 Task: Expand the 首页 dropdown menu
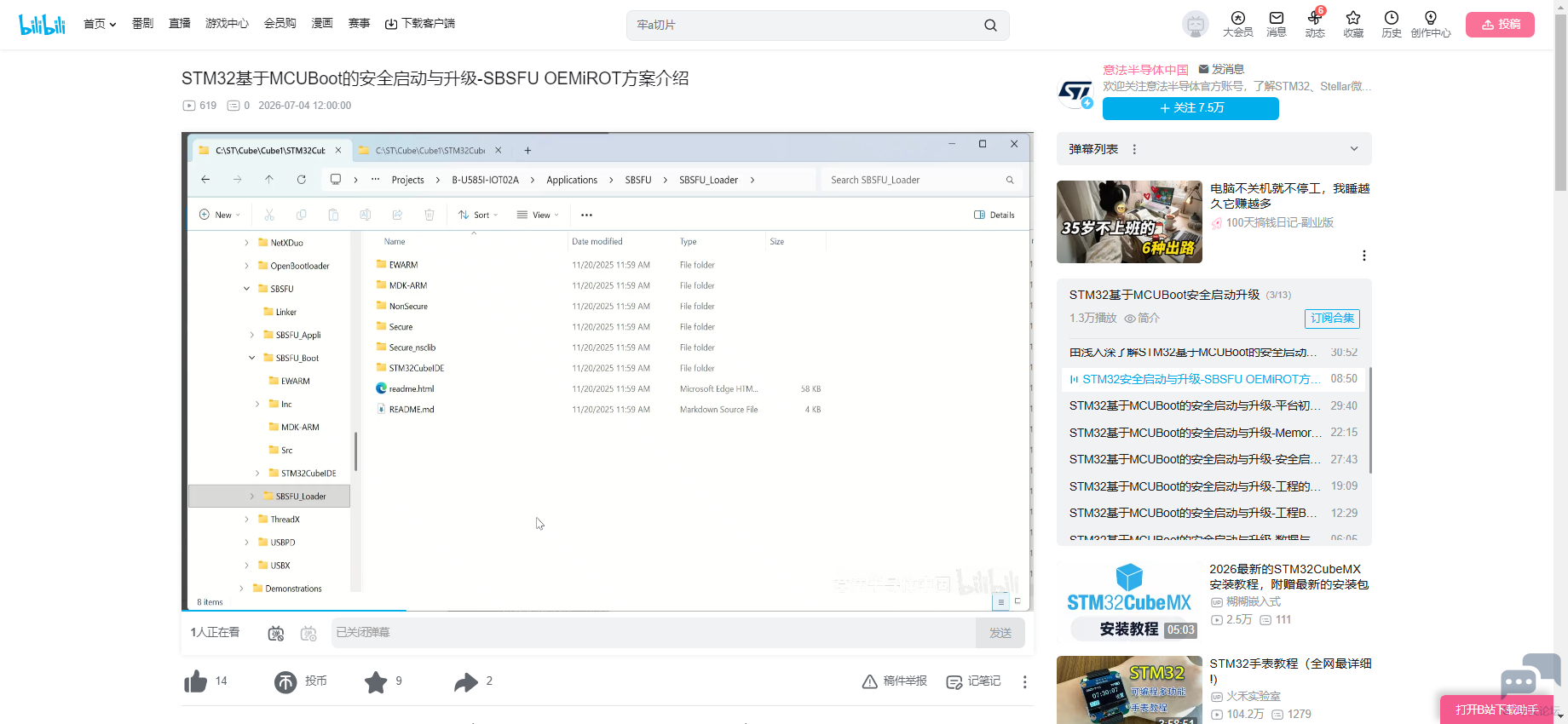click(100, 24)
